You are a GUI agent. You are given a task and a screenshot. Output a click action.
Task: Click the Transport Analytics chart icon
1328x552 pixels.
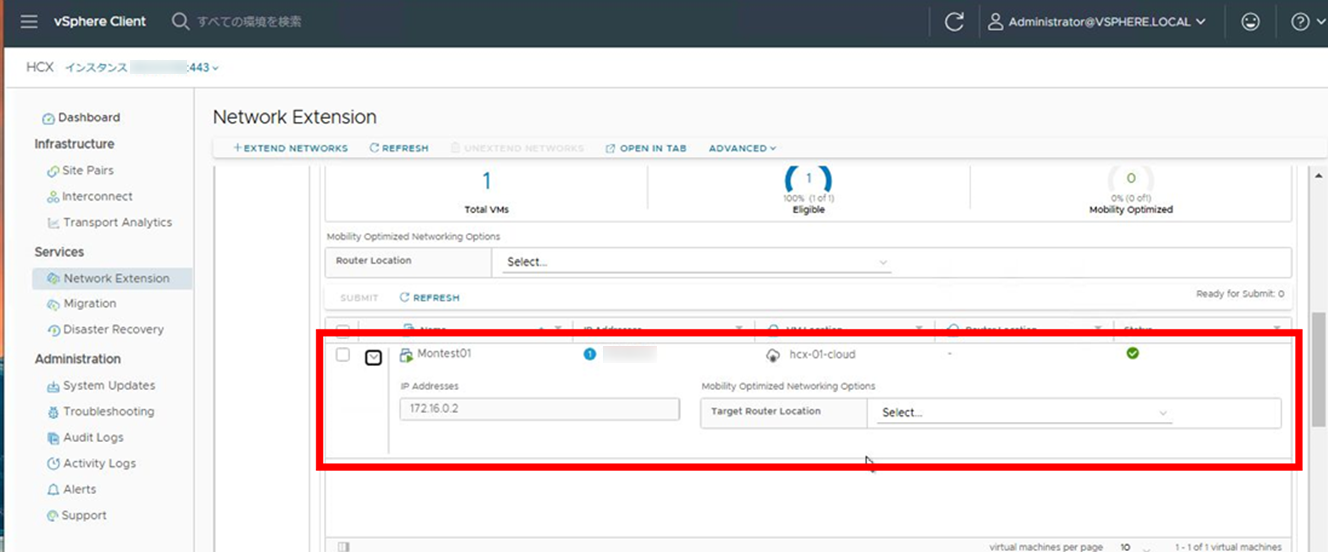click(x=53, y=223)
